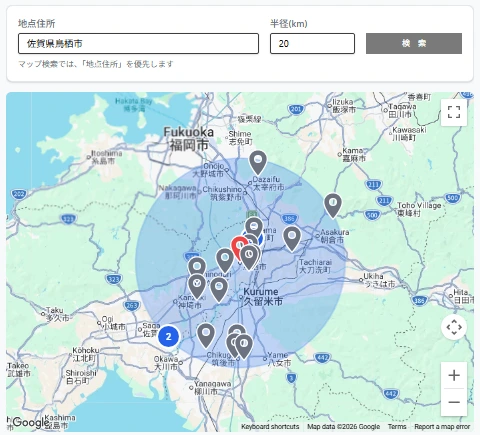Zoom out with the map minus button
Image resolution: width=480 pixels, height=435 pixels.
click(454, 402)
